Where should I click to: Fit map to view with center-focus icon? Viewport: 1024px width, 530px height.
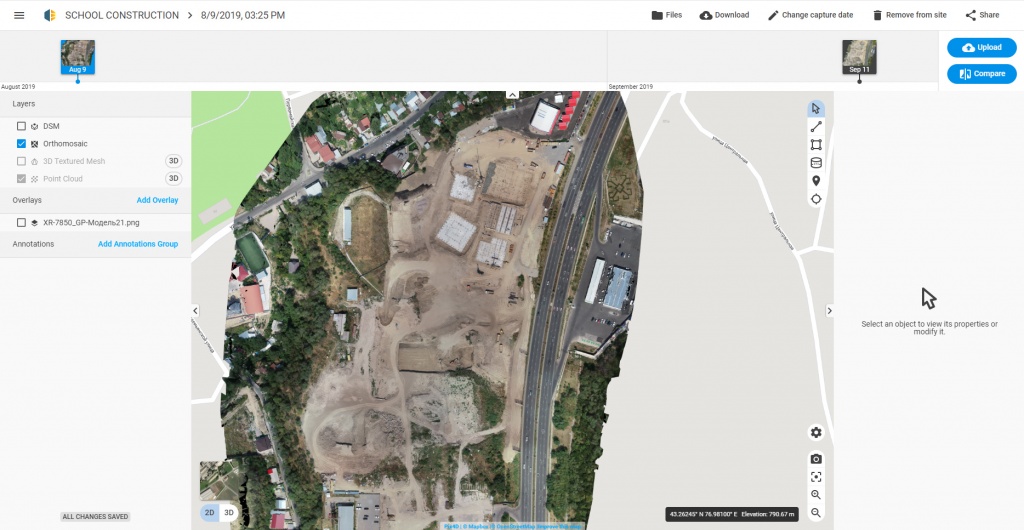tap(816, 477)
